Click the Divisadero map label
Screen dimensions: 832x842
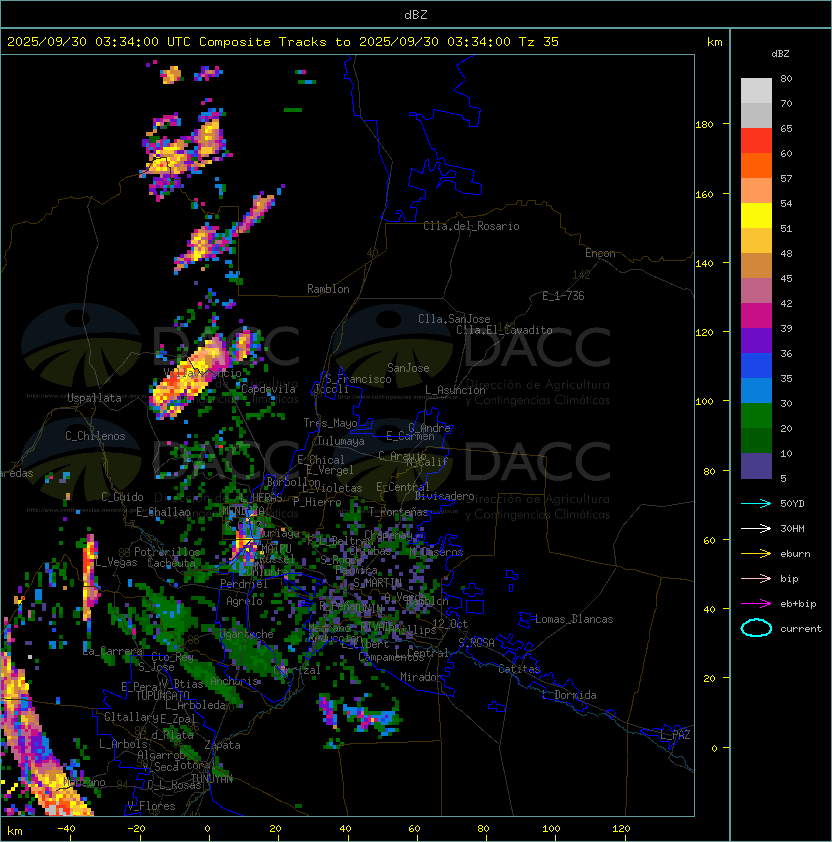click(445, 496)
